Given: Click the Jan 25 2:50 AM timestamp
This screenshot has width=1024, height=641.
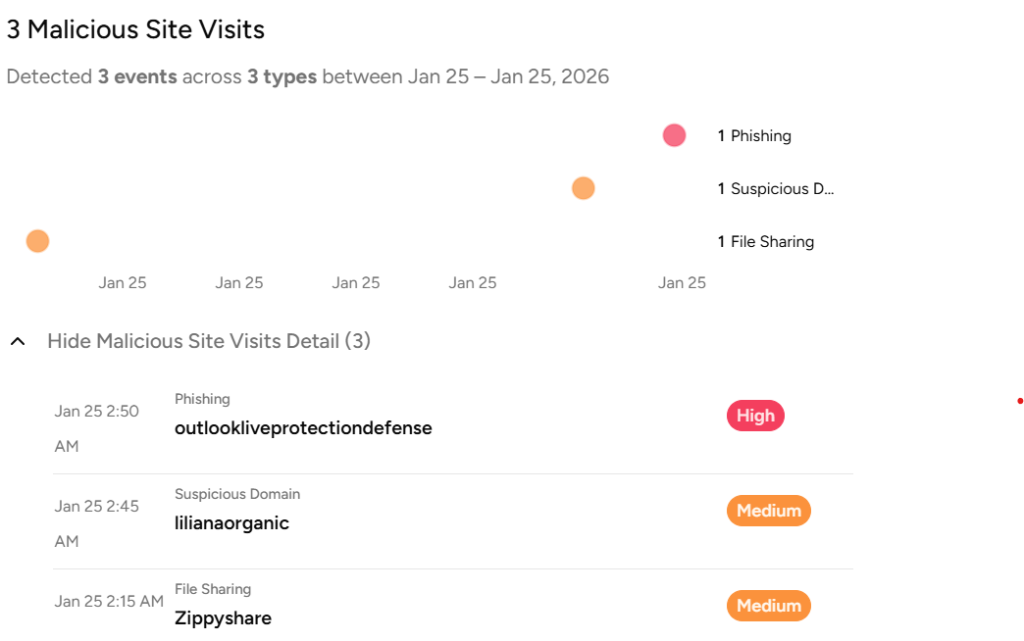Looking at the screenshot, I should (97, 428).
